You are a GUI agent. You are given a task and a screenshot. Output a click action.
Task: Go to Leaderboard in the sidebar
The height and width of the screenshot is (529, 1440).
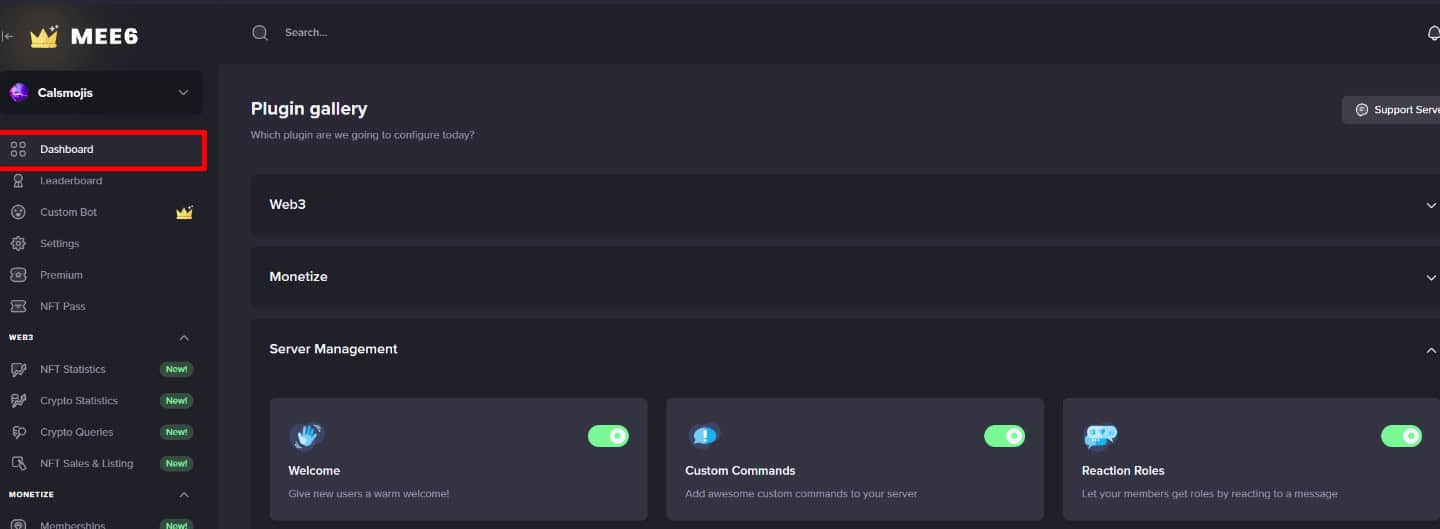point(71,181)
